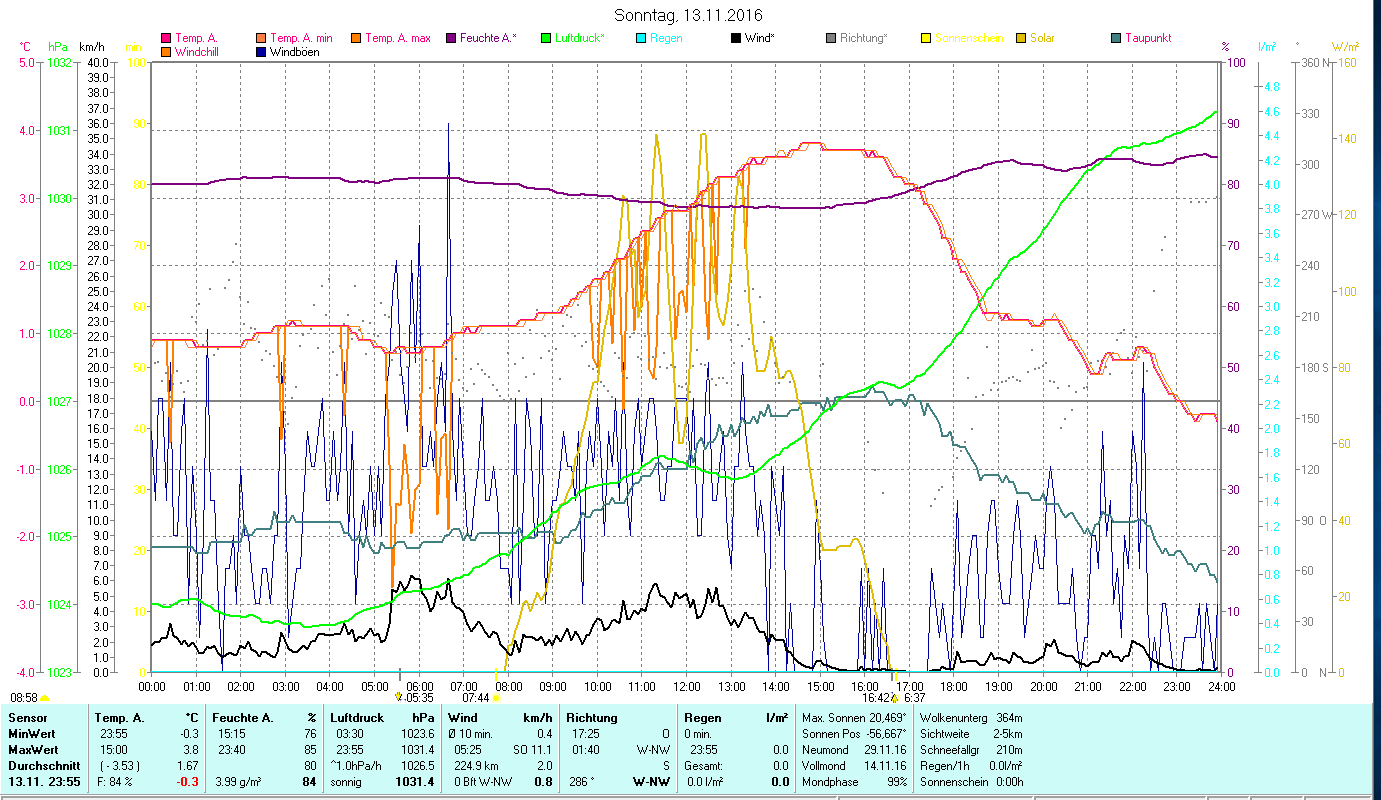Click the Wolkenunterg 364m entry
1381x800 pixels.
(970, 718)
